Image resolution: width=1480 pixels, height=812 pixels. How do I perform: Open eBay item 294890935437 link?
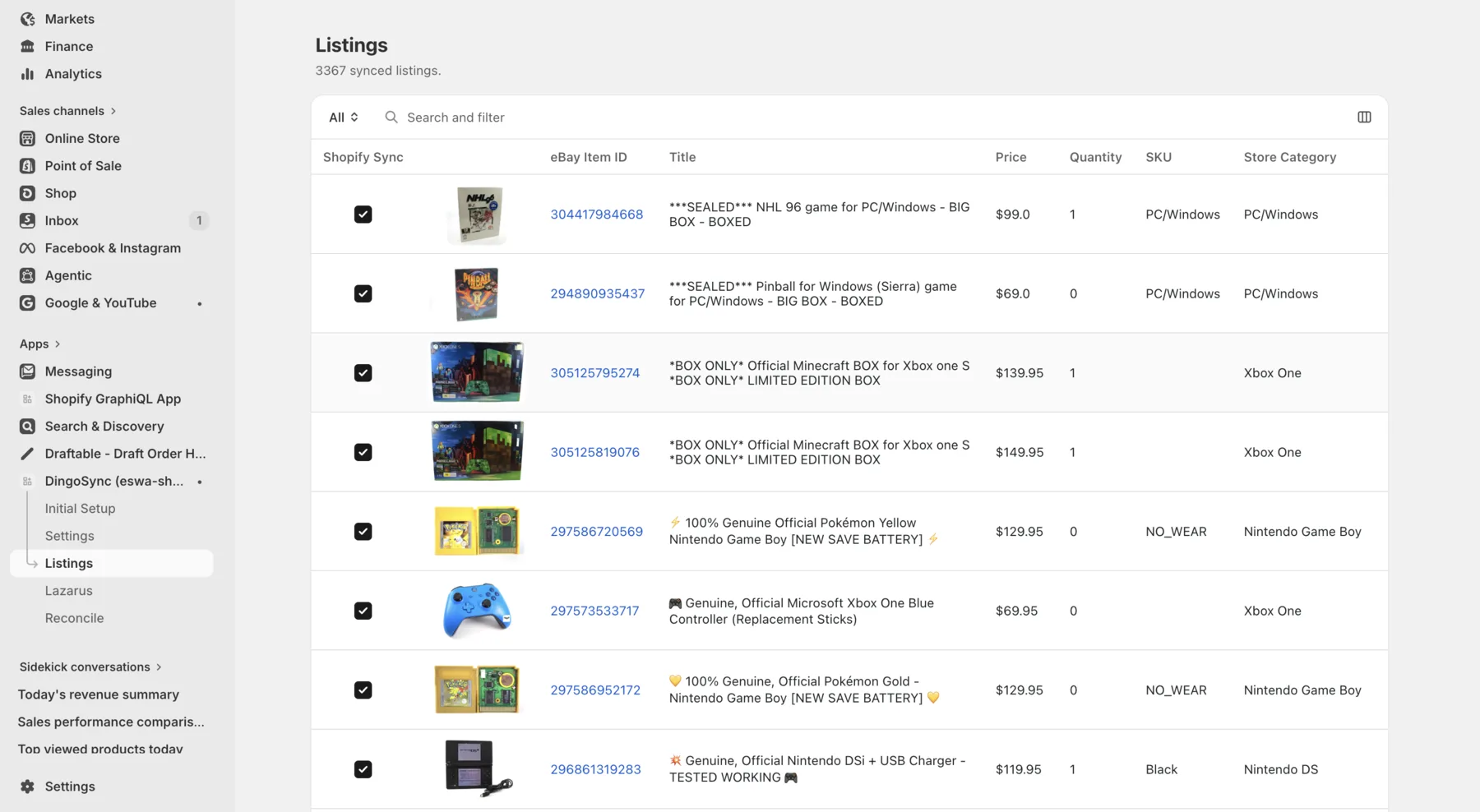(x=598, y=293)
